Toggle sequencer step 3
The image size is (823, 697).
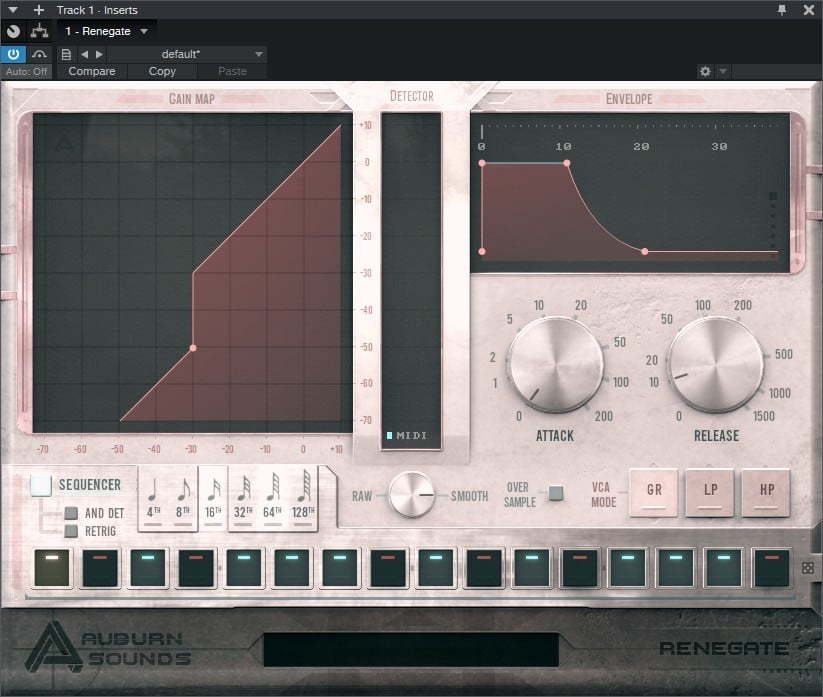point(148,567)
